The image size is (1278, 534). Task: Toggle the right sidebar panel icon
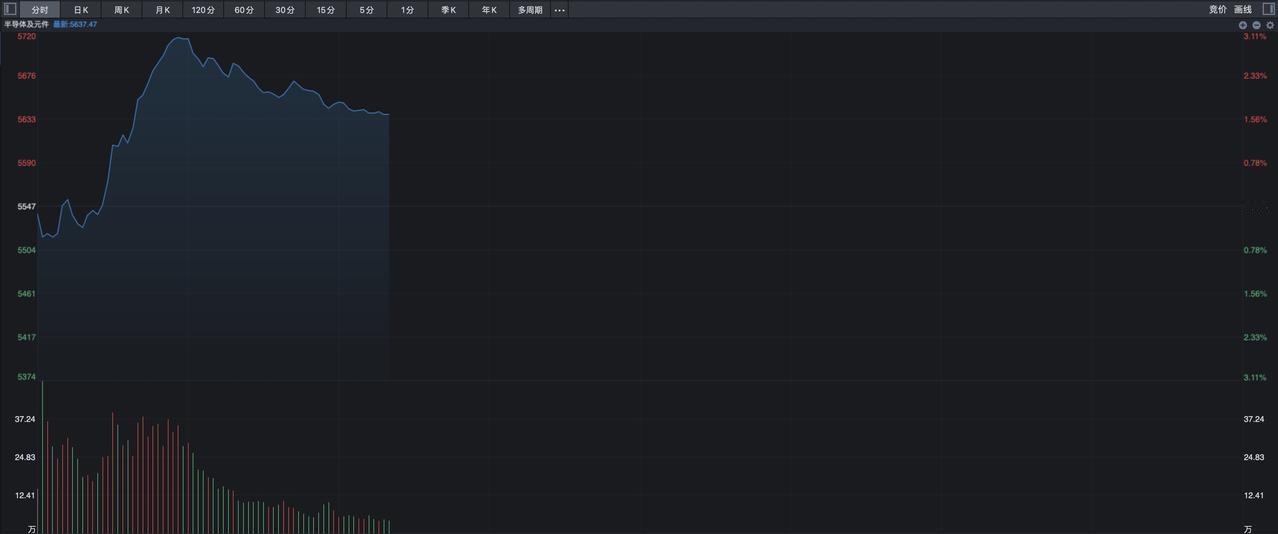[1267, 9]
